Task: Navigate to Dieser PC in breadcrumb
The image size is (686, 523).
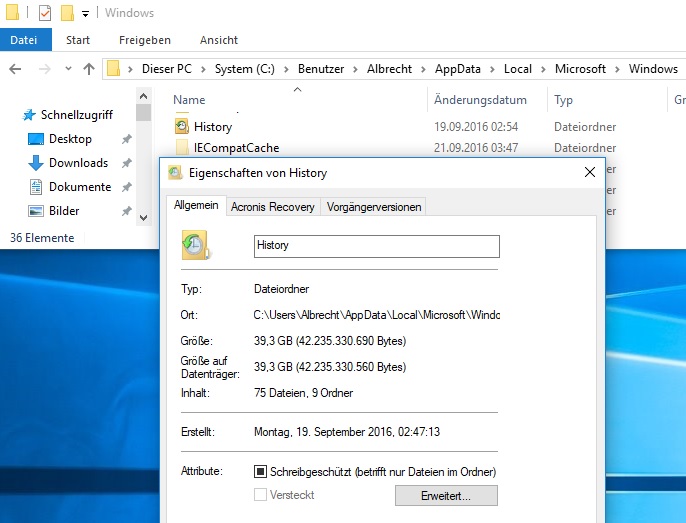Action: (x=167, y=69)
